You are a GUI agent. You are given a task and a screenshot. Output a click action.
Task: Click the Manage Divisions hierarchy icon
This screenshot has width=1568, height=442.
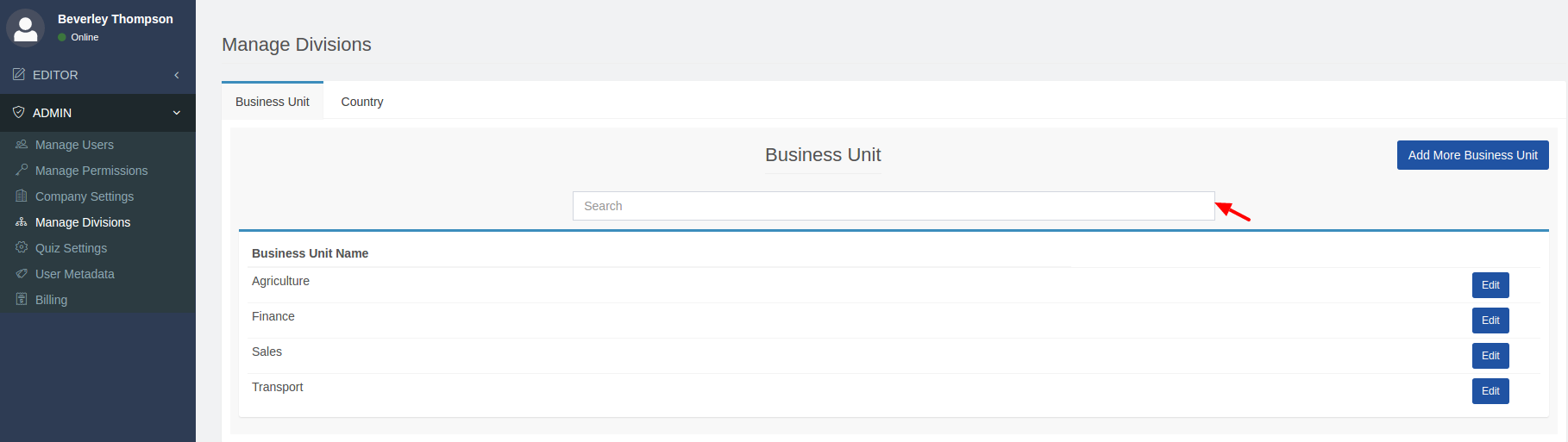coord(22,222)
